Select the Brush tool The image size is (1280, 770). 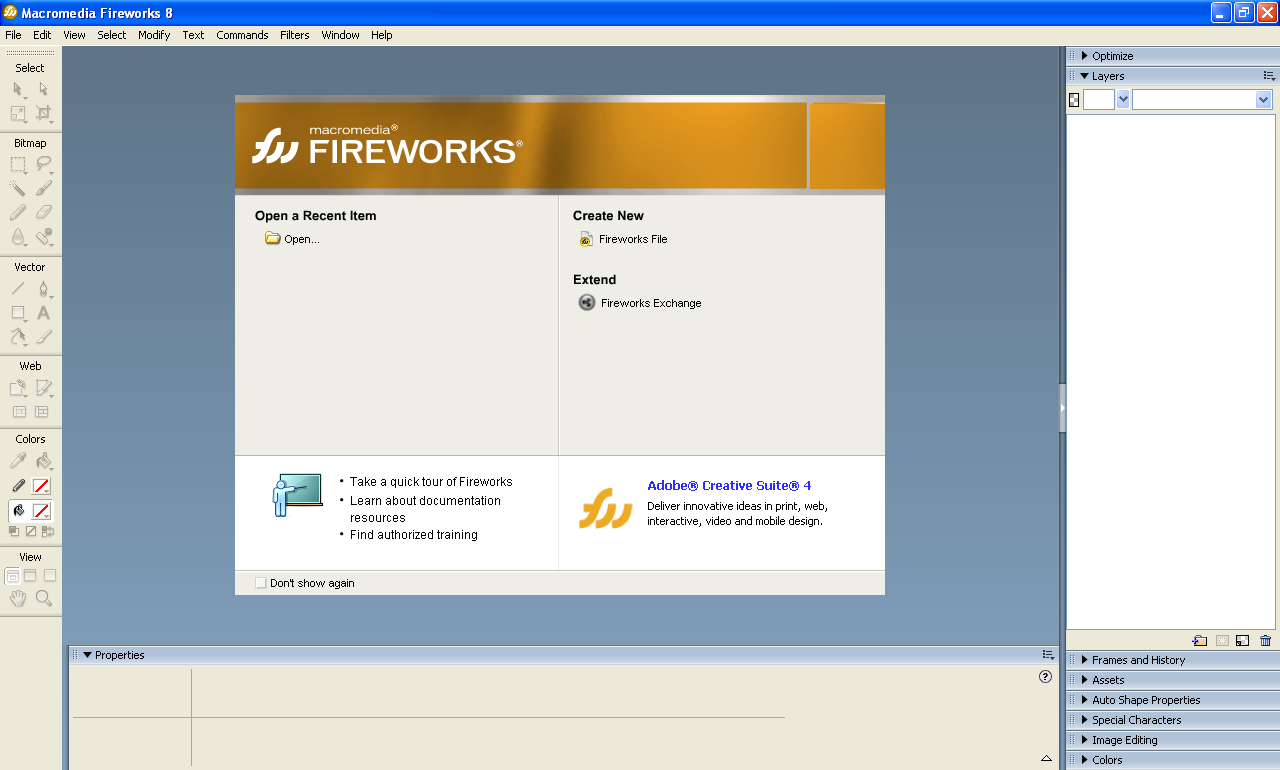(x=43, y=188)
